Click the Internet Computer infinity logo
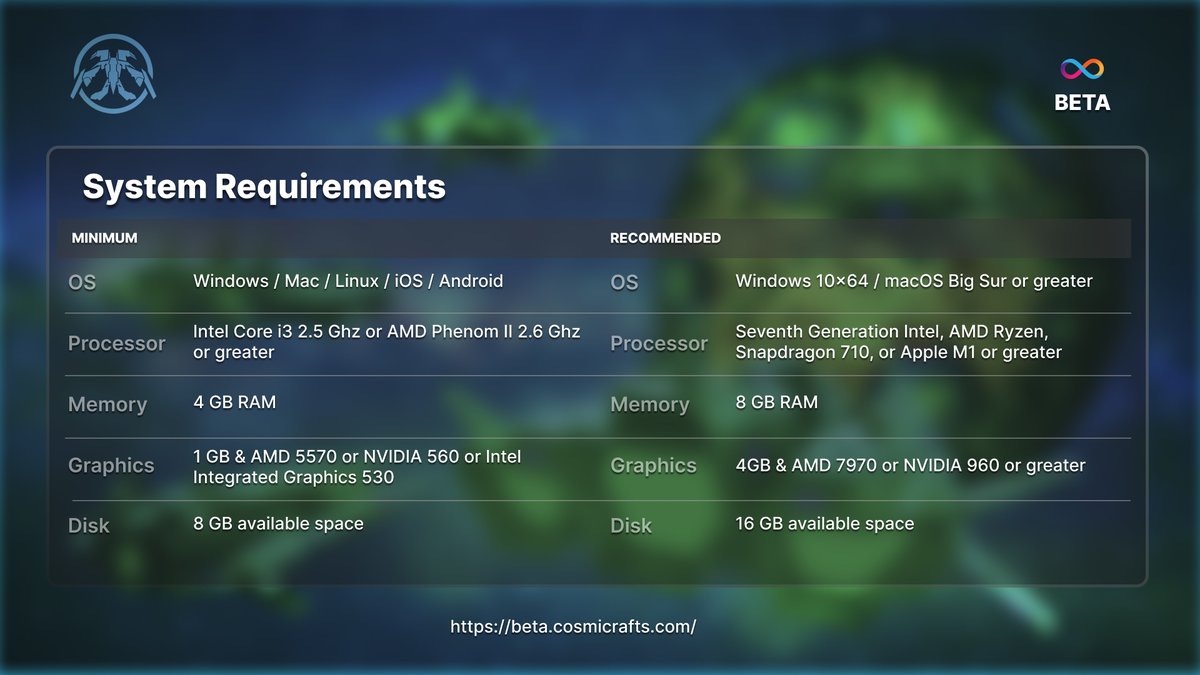This screenshot has height=675, width=1200. [x=1082, y=69]
